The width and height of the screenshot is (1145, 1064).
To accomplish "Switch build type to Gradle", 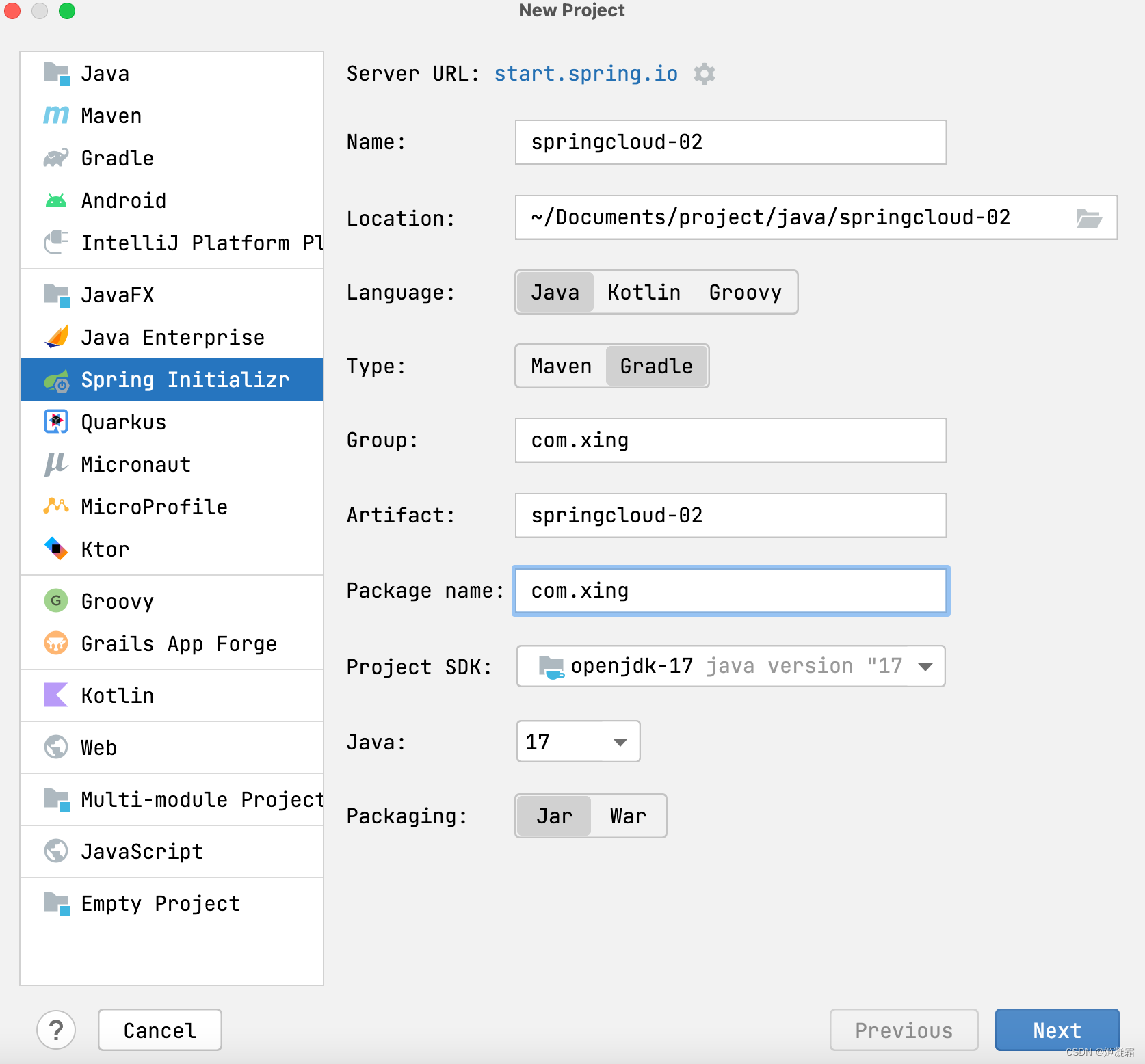I will [656, 367].
